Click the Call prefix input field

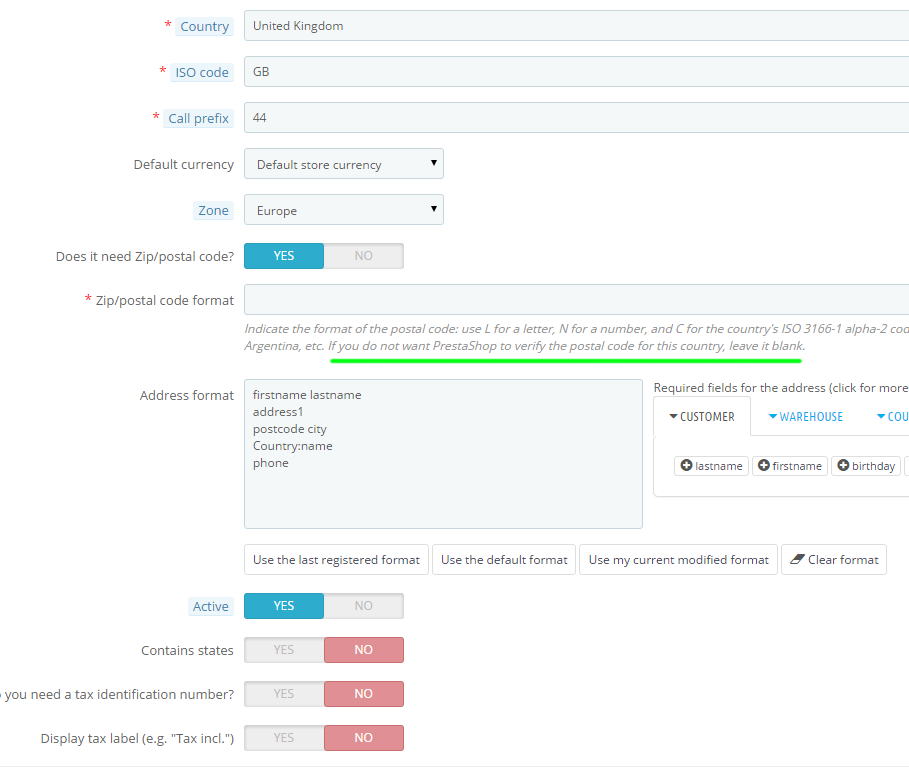coord(576,118)
